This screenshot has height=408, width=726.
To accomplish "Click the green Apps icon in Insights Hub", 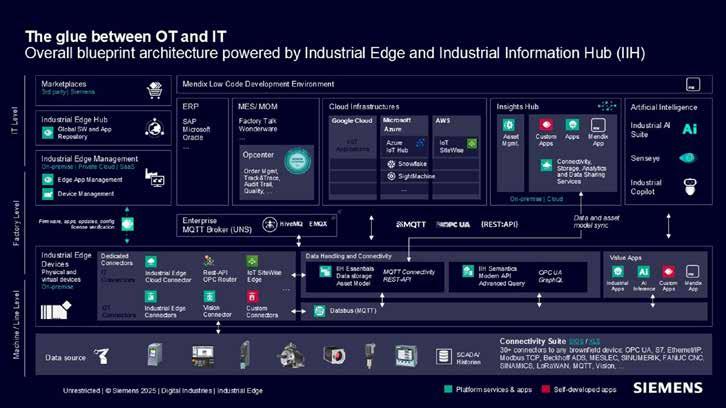I will 572,125.
